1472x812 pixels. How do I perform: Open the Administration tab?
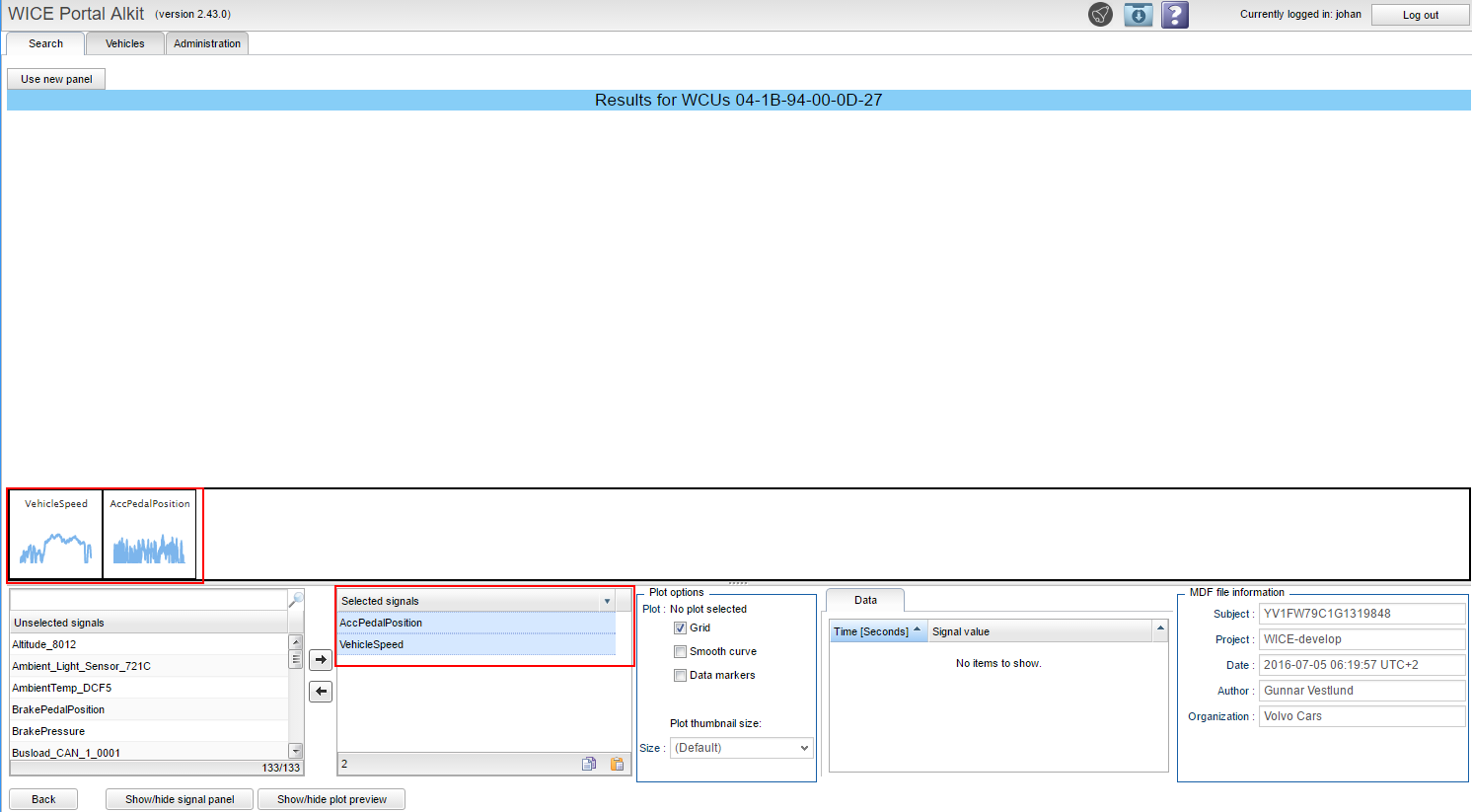207,43
